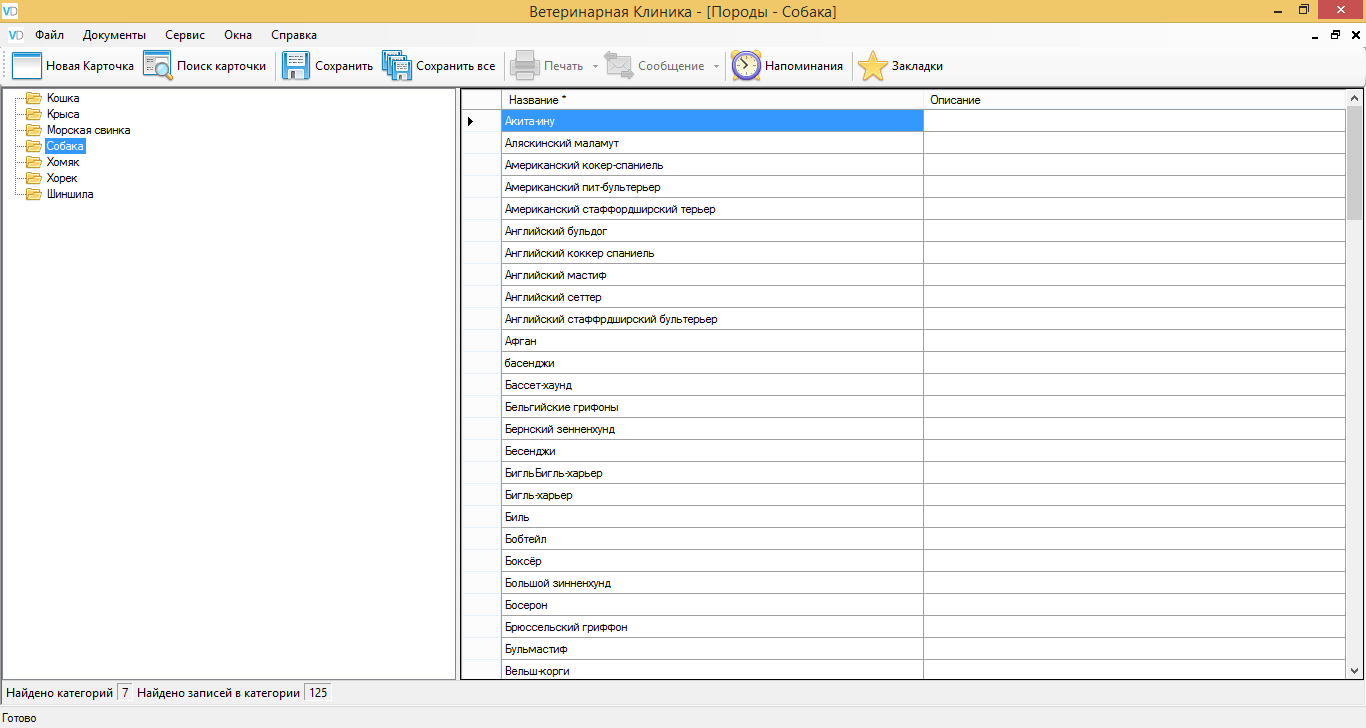1366x728 pixels.
Task: Click the Шиншила folder icon in tree
Action: coord(34,194)
